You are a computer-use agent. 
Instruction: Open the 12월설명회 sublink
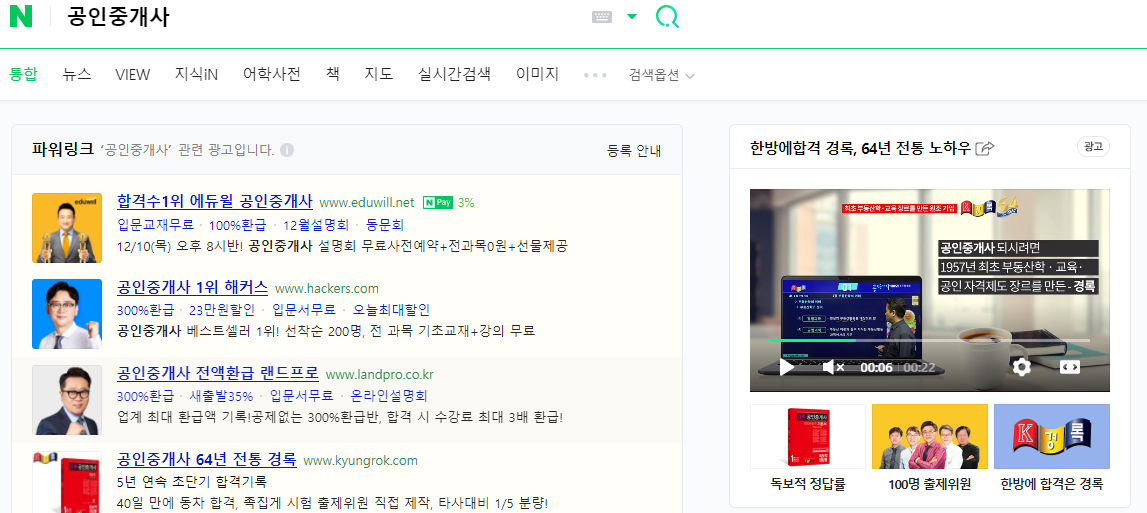click(x=315, y=225)
